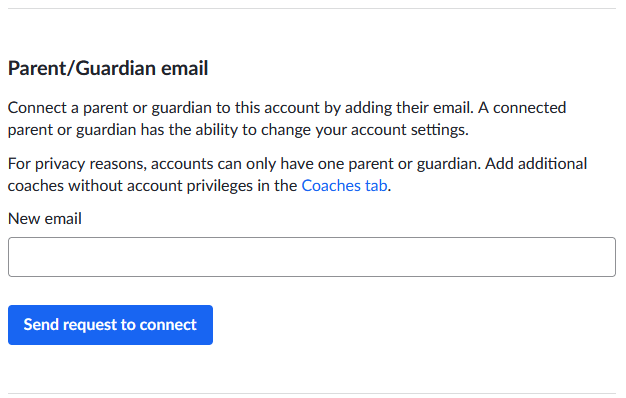Click the phrase Add additional in the text
The image size is (626, 398).
pyautogui.click(x=536, y=164)
